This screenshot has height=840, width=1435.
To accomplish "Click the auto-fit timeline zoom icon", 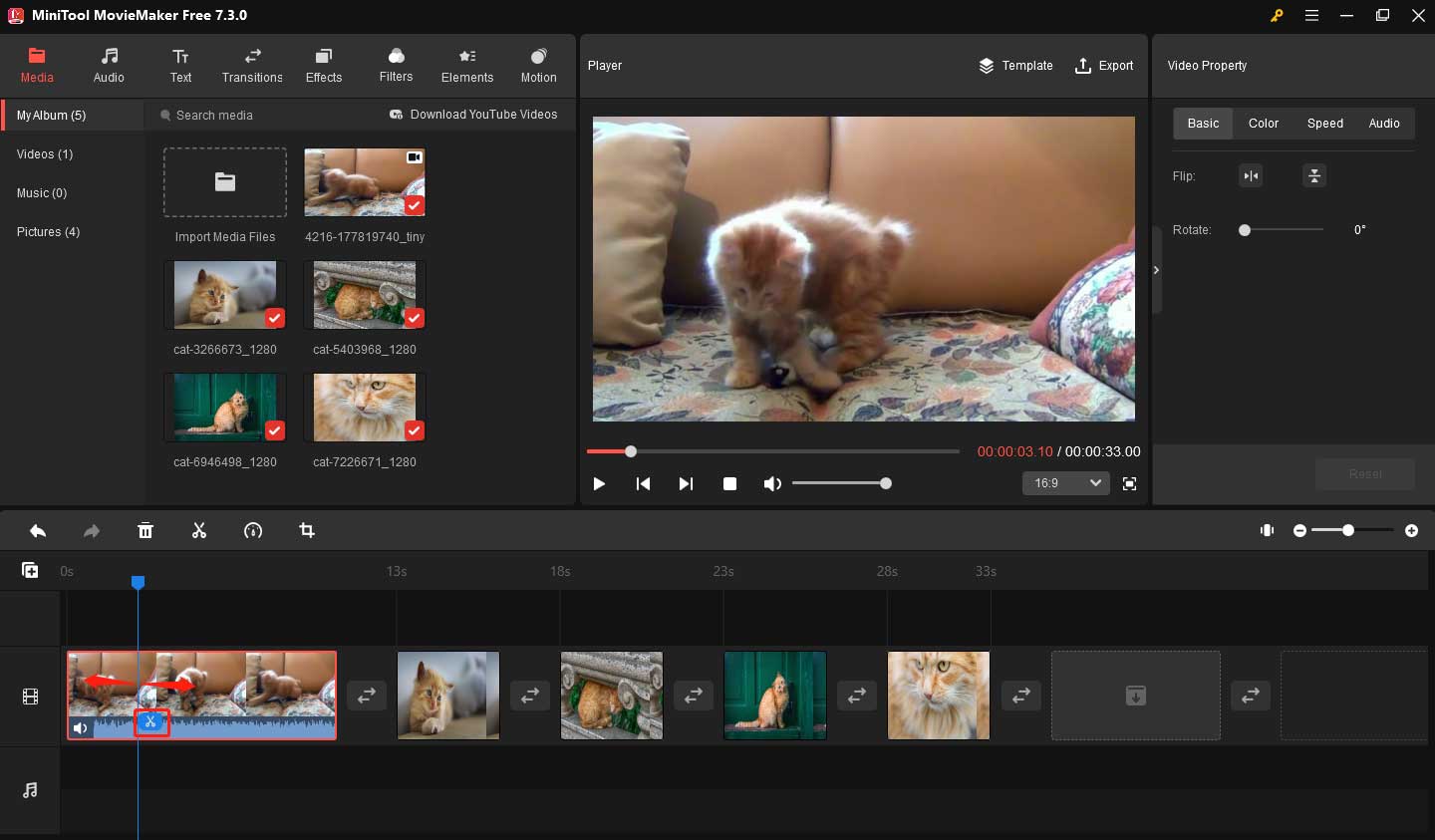I will tap(1267, 531).
